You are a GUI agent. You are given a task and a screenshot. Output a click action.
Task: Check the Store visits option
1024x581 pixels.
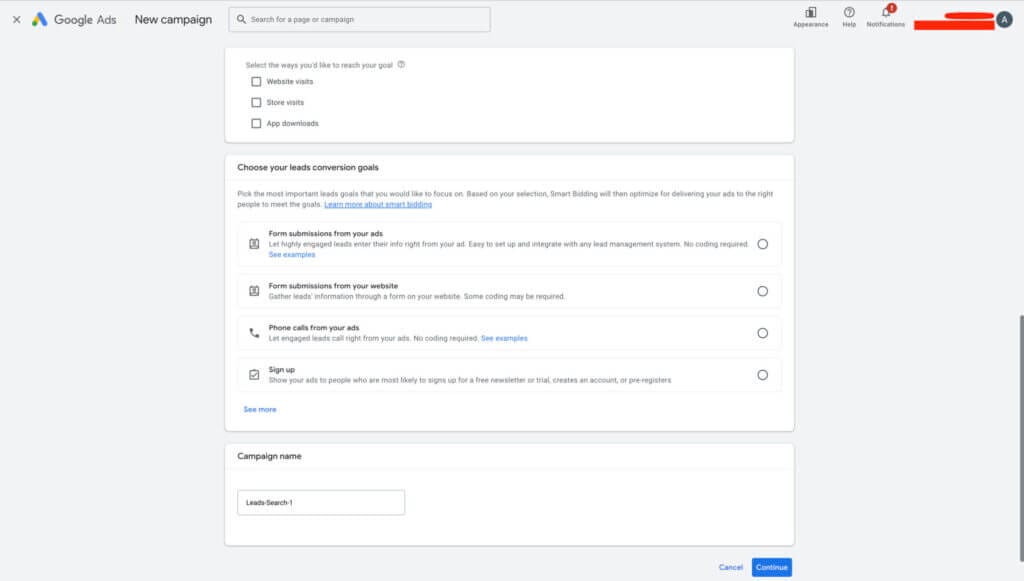point(256,102)
